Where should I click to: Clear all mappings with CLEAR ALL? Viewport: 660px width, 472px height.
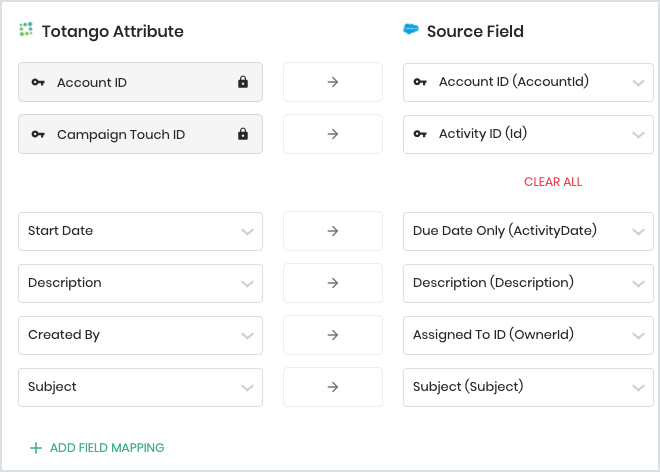pyautogui.click(x=553, y=182)
